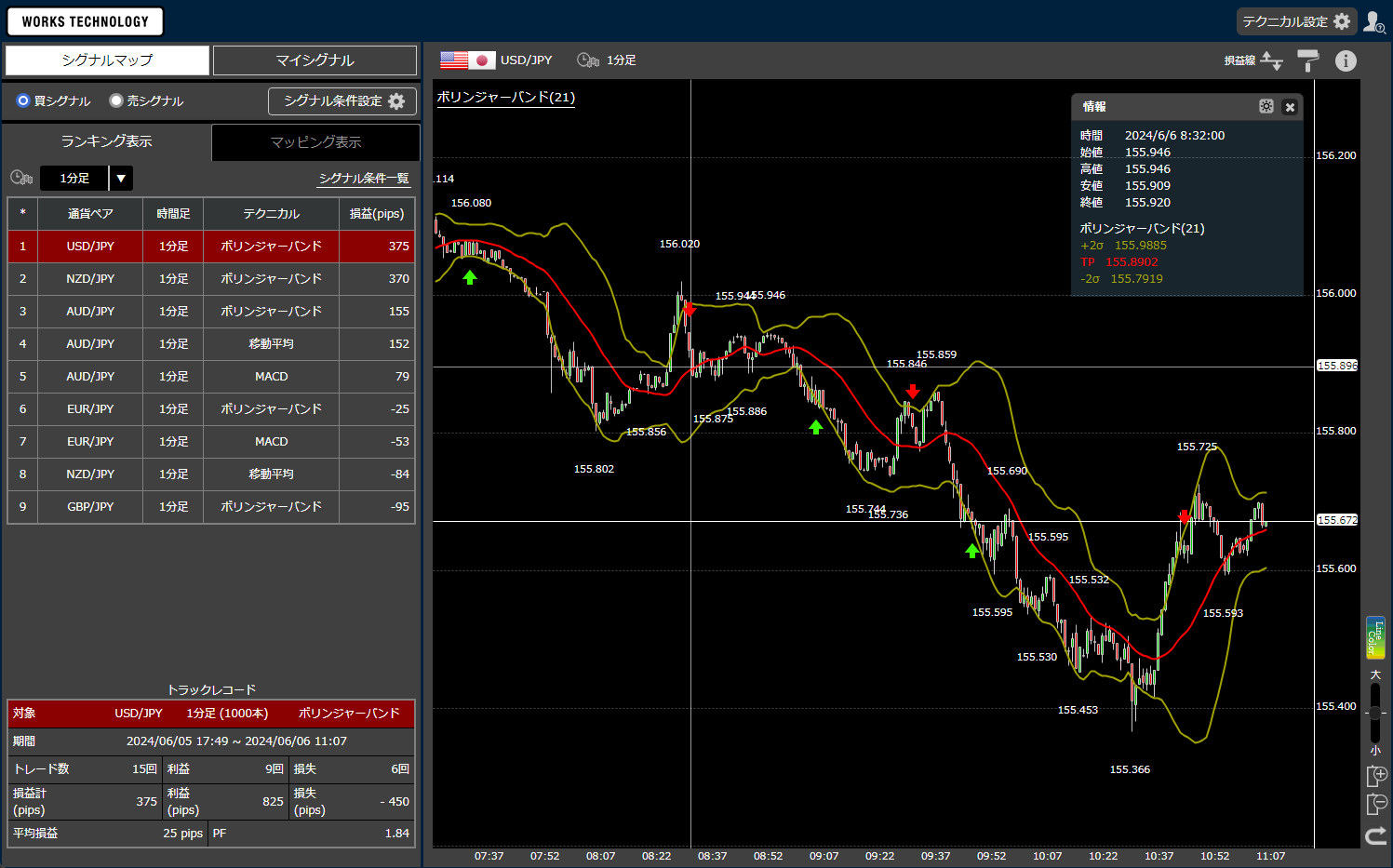Viewport: 1393px width, 868px height.
Task: Click the chart timeframe clock icon
Action: tap(588, 60)
